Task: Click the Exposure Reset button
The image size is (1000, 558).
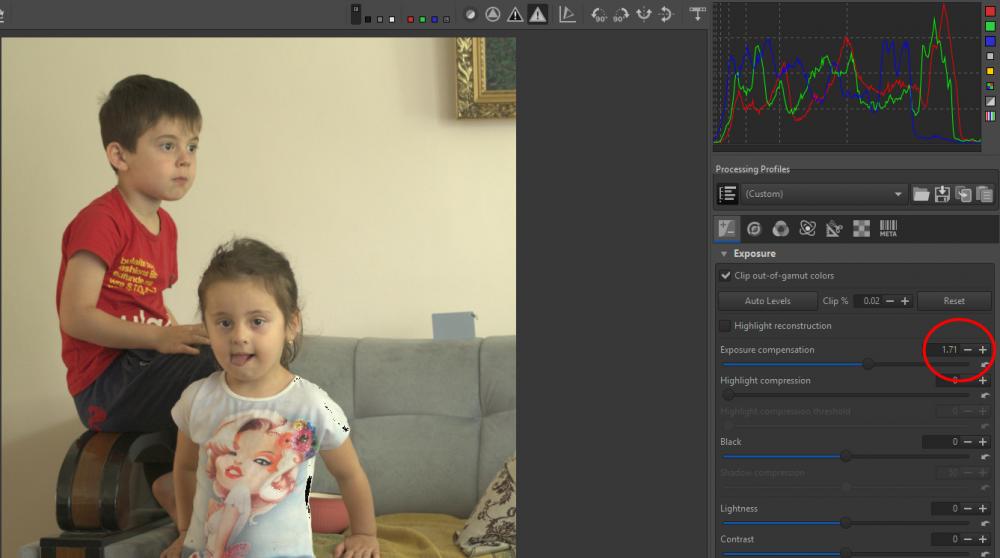Action: click(954, 300)
